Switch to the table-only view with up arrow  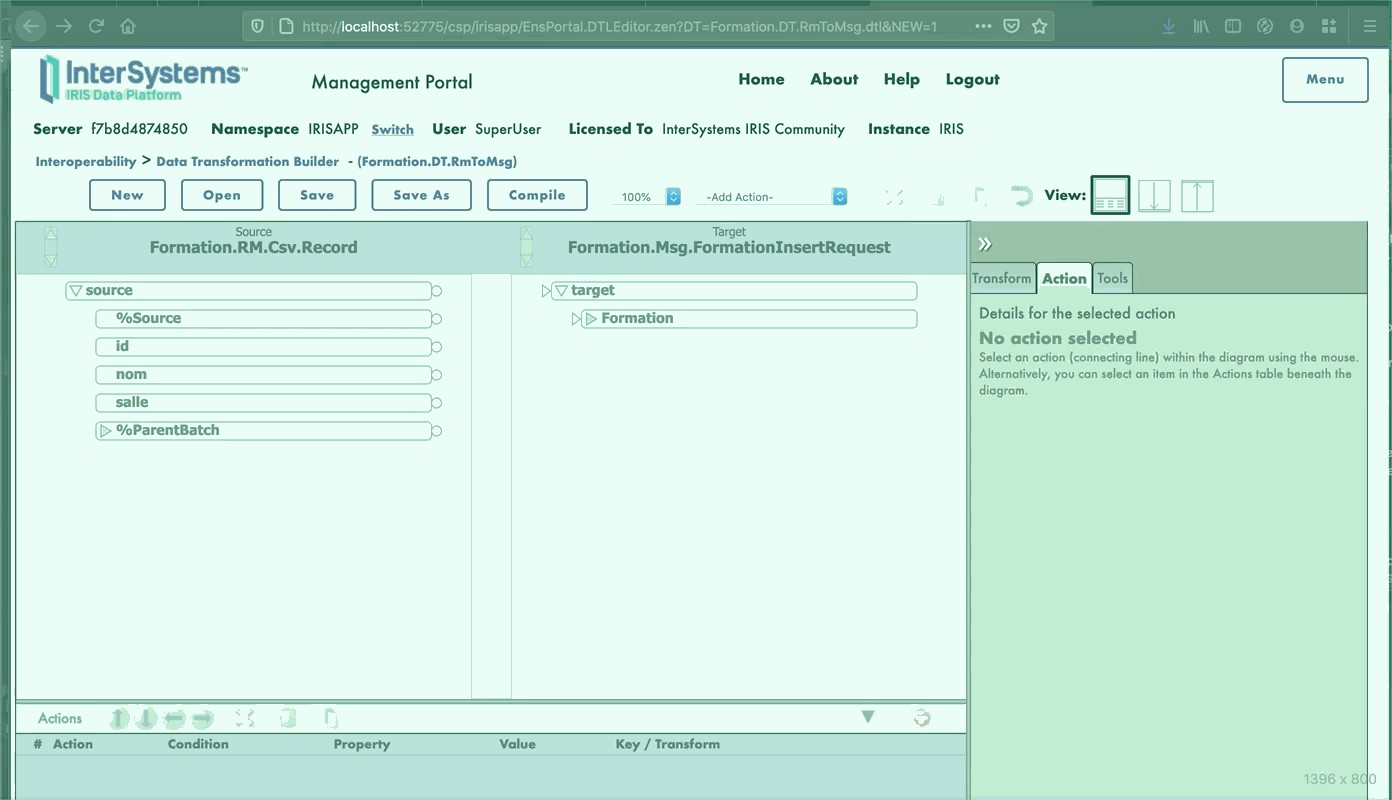click(1197, 195)
